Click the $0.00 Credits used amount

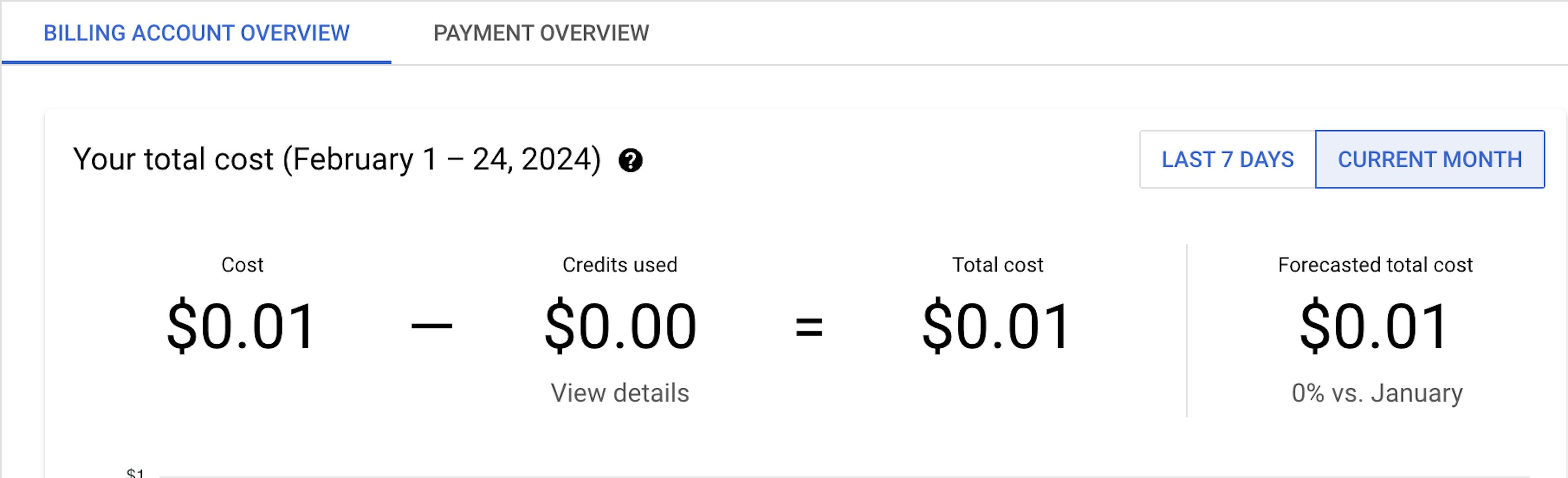[620, 327]
